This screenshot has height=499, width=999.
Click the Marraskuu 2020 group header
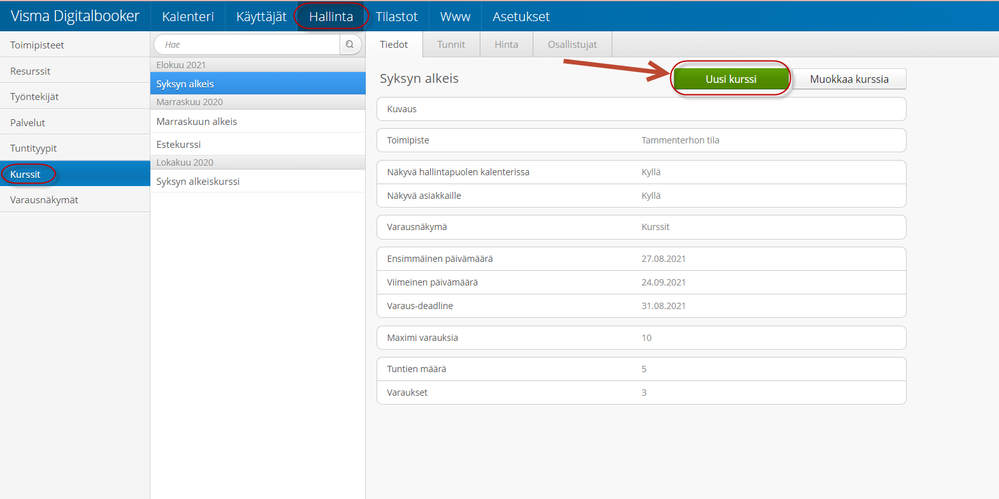[x=258, y=102]
